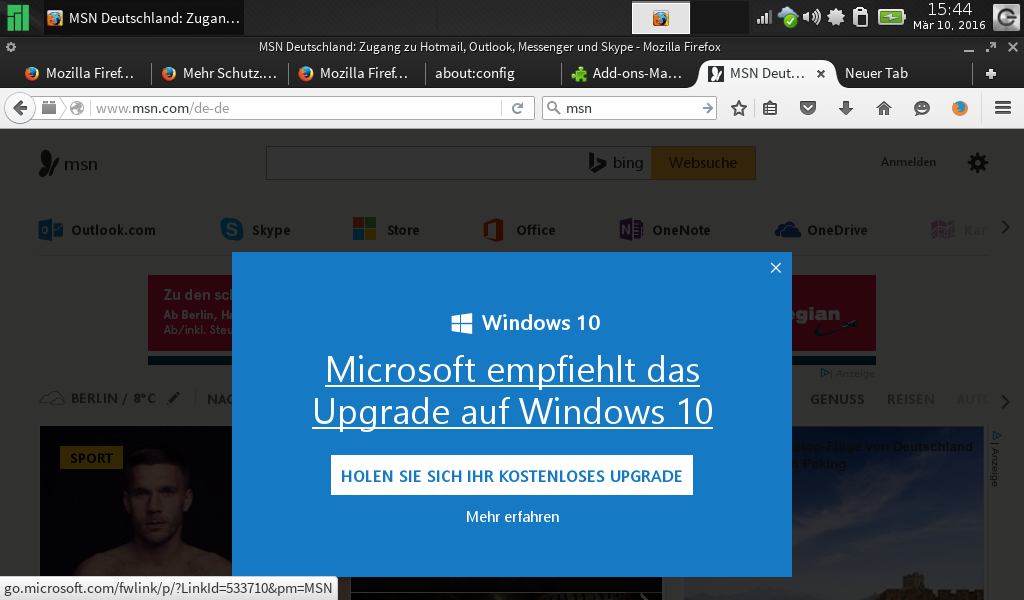This screenshot has height=600, width=1024.
Task: Open the downloads arrow icon
Action: click(846, 108)
